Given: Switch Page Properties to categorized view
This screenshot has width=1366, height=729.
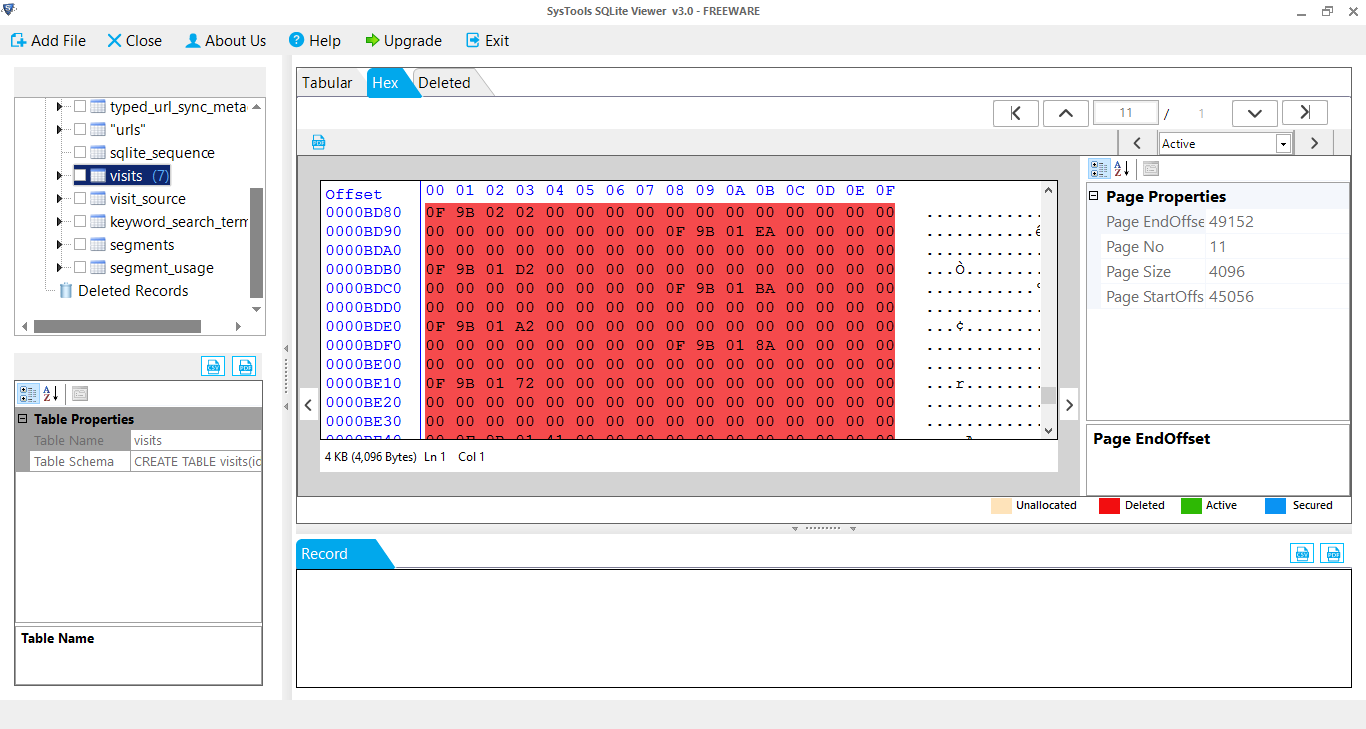Looking at the screenshot, I should pyautogui.click(x=1098, y=169).
